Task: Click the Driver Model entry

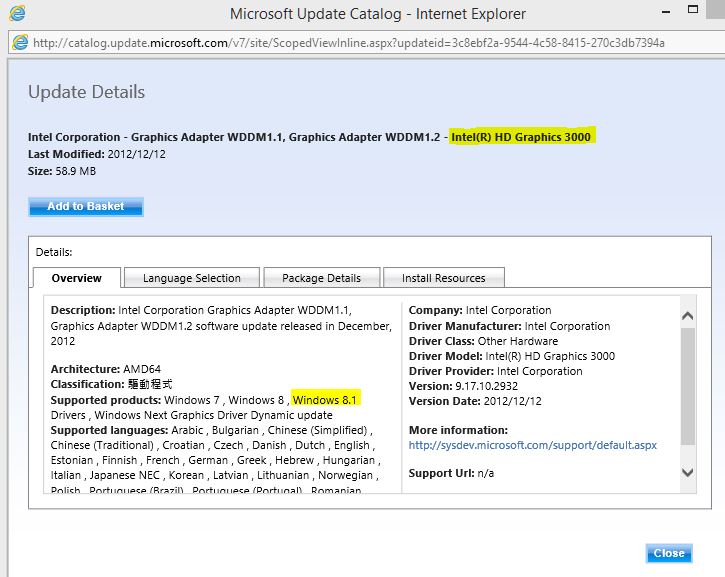Action: coord(512,356)
